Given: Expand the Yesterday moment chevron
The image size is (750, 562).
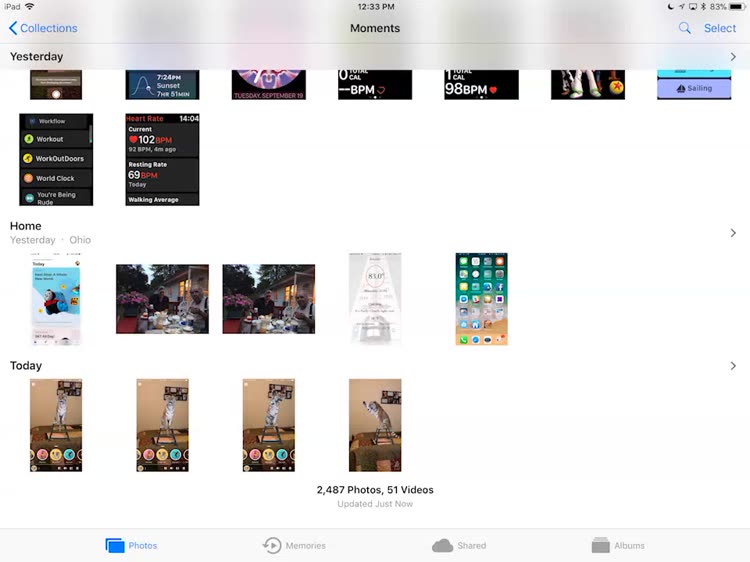Looking at the screenshot, I should point(733,57).
